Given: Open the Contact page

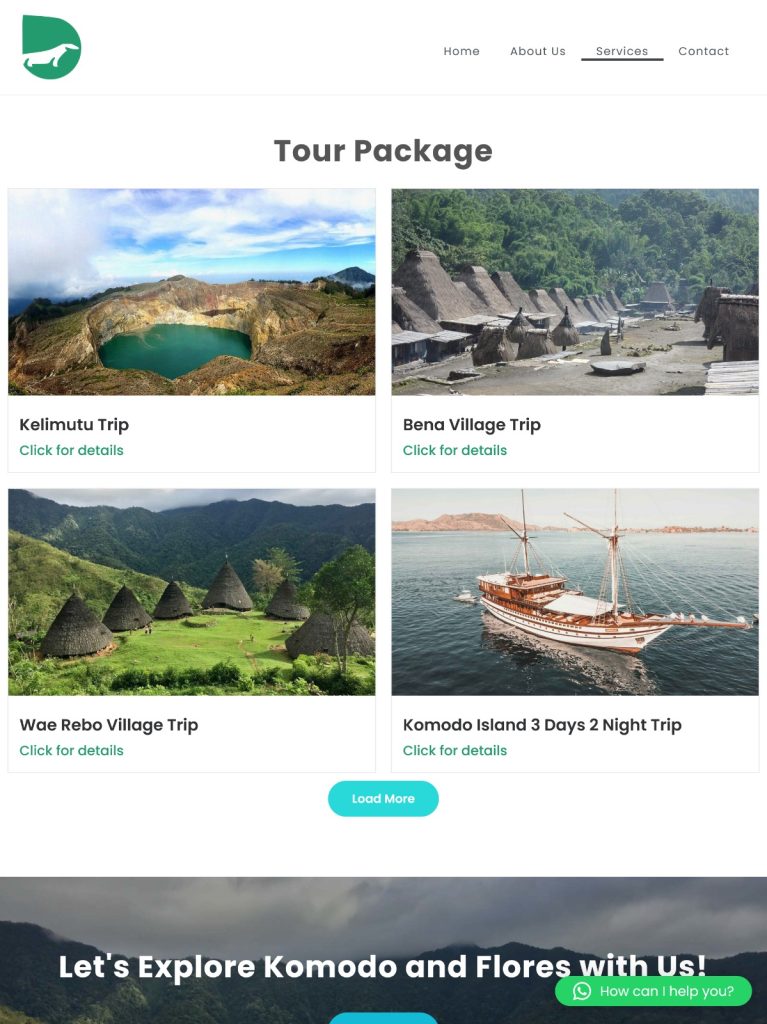Looking at the screenshot, I should (703, 51).
